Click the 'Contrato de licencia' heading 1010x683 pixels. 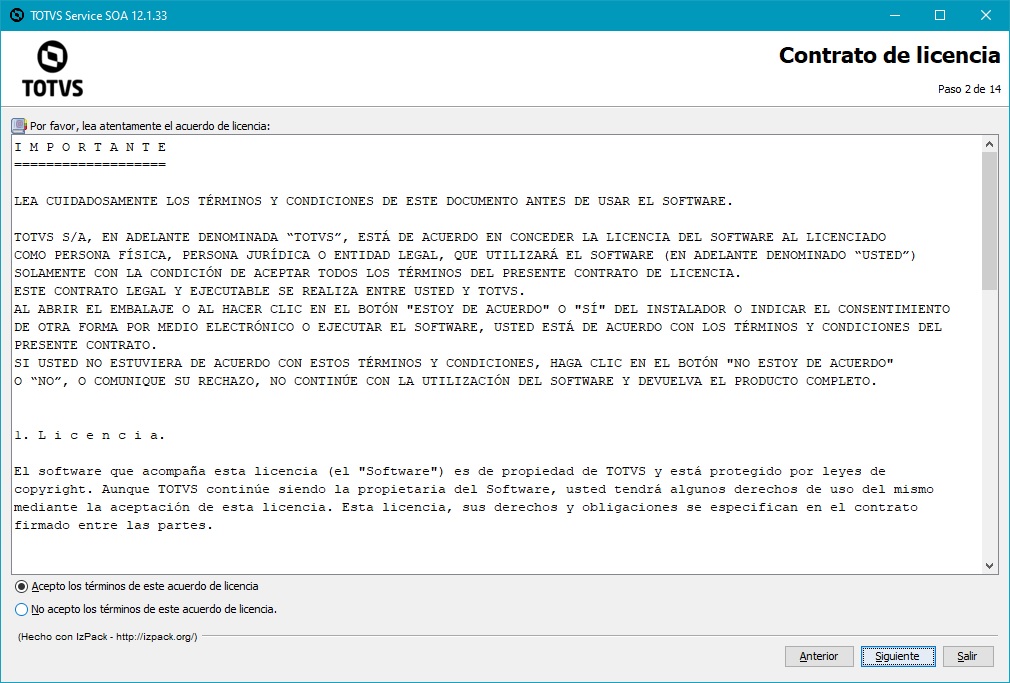pyautogui.click(x=890, y=55)
